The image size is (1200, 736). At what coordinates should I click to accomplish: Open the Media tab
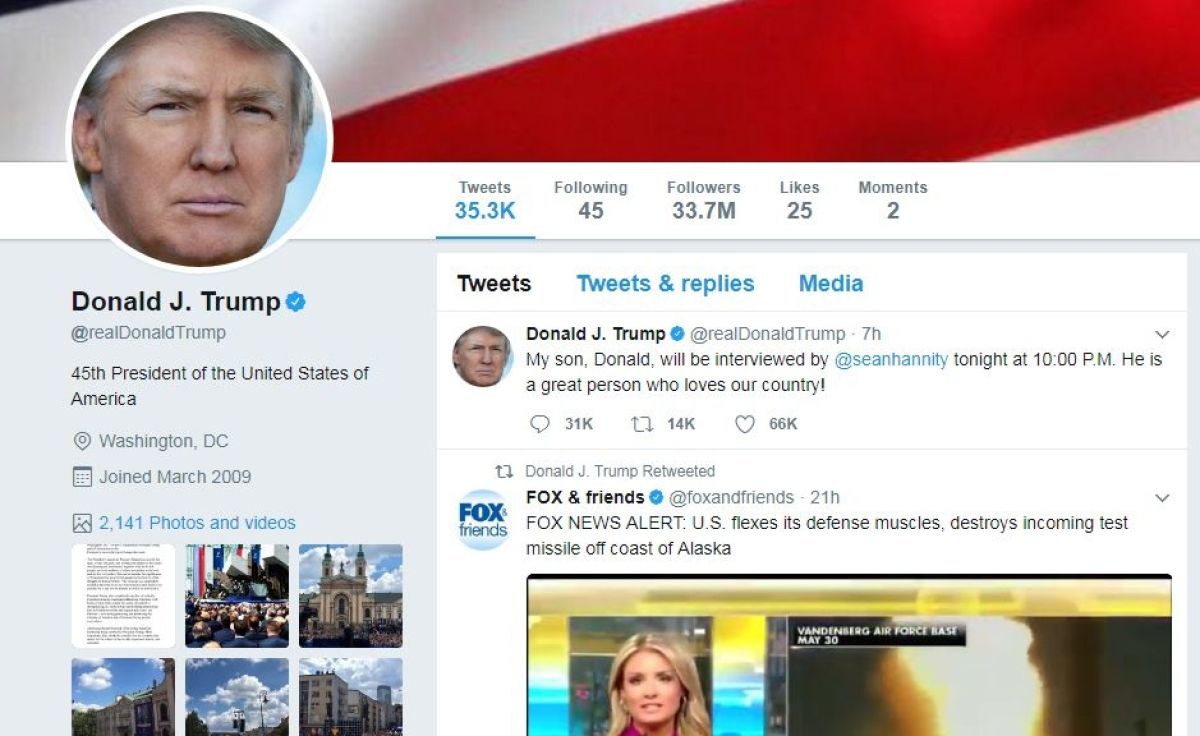830,283
